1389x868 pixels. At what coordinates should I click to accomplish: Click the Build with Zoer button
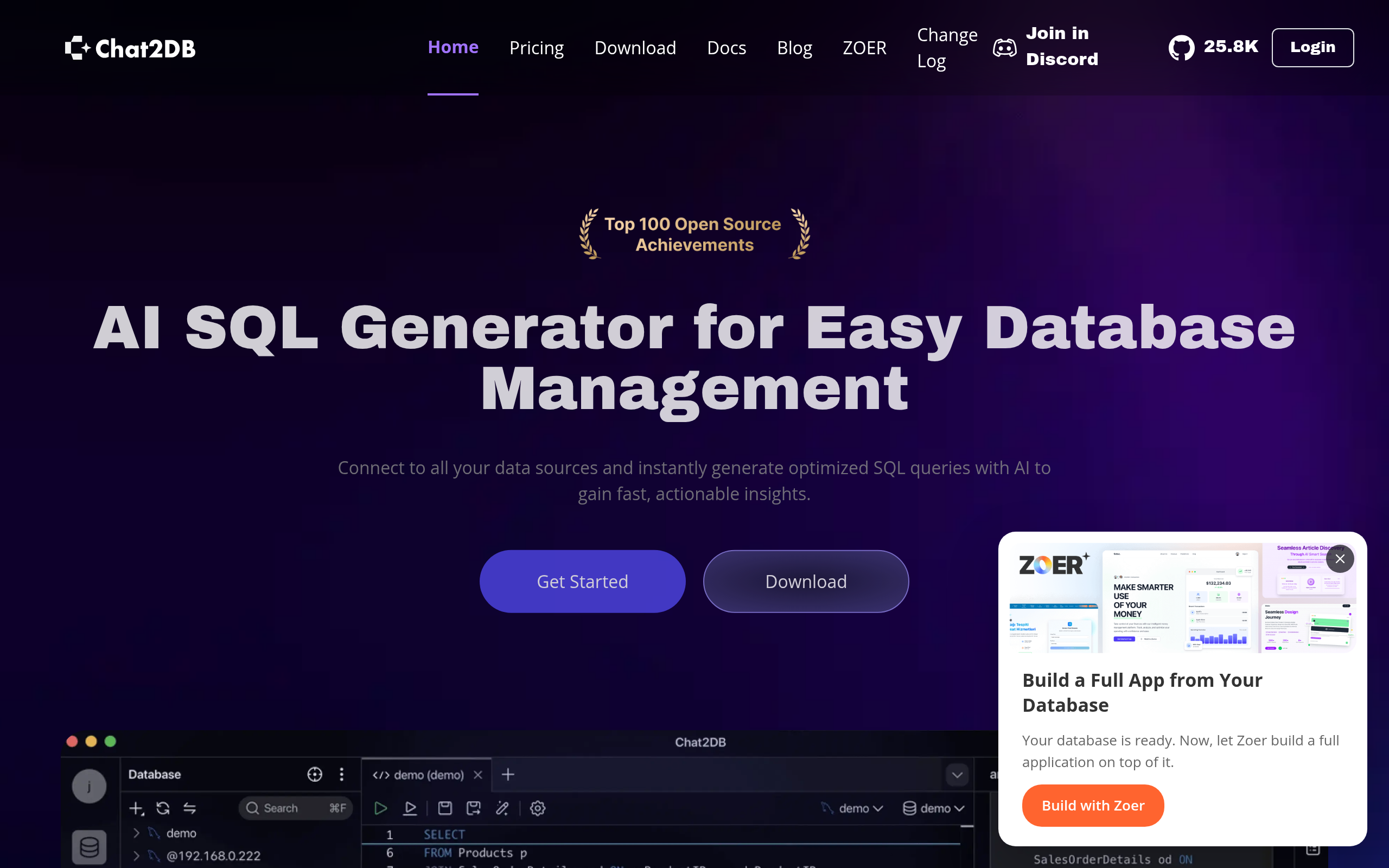tap(1092, 805)
